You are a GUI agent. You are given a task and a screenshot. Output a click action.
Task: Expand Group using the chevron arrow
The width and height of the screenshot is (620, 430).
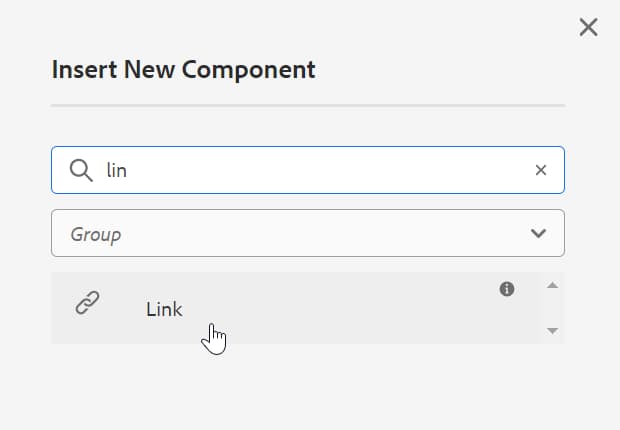pyautogui.click(x=538, y=233)
